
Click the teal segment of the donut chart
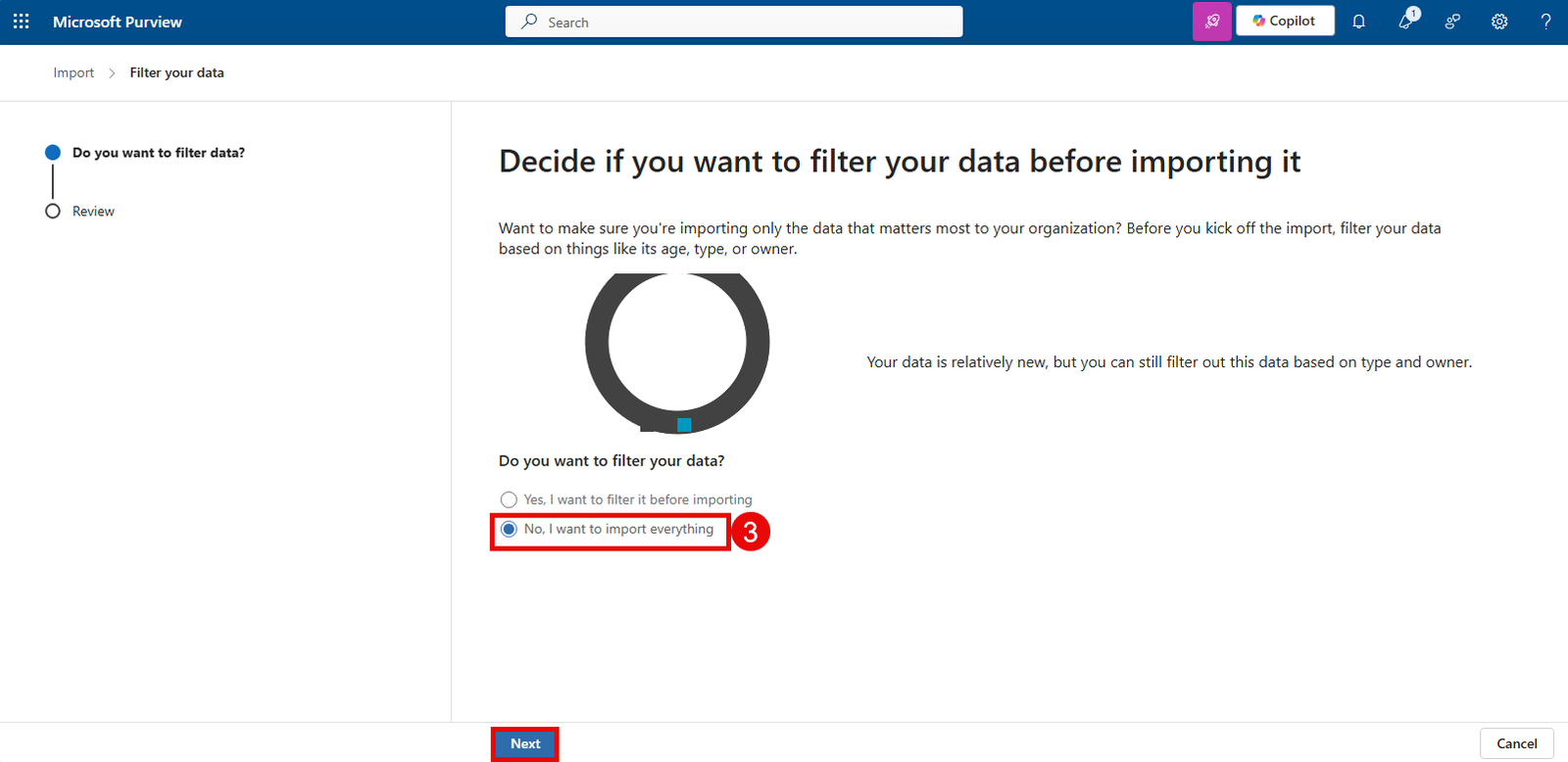tap(684, 425)
